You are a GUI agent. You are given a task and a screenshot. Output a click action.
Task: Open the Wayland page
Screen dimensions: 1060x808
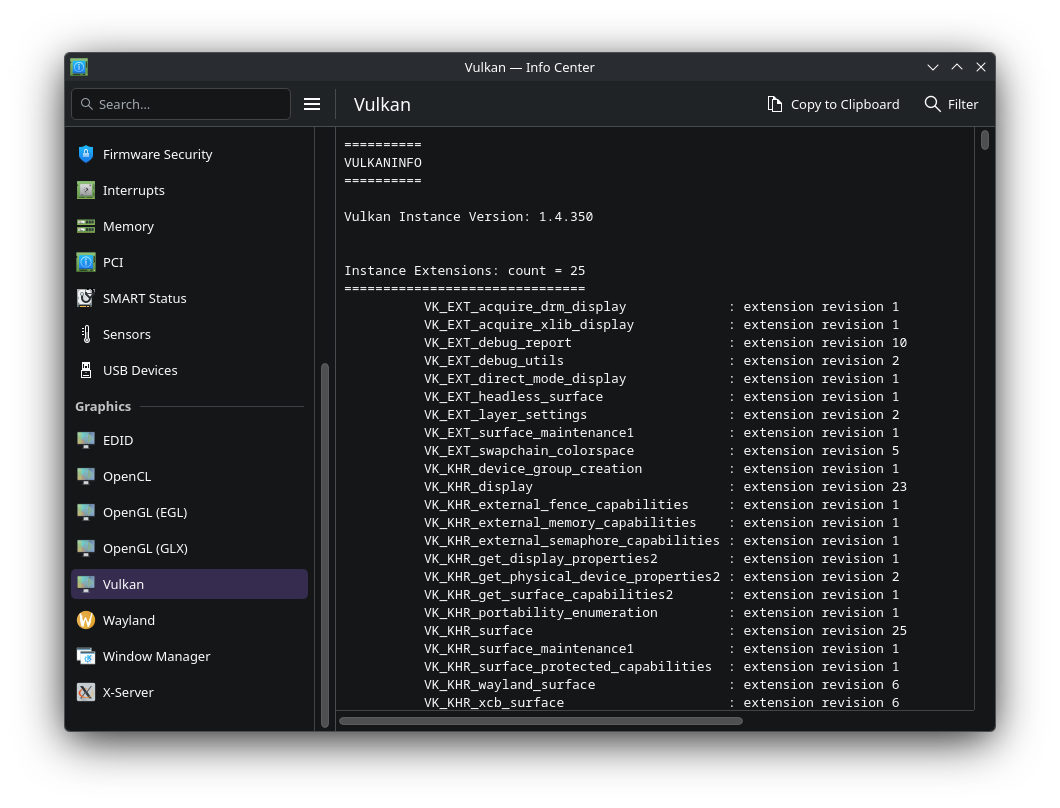coord(189,620)
